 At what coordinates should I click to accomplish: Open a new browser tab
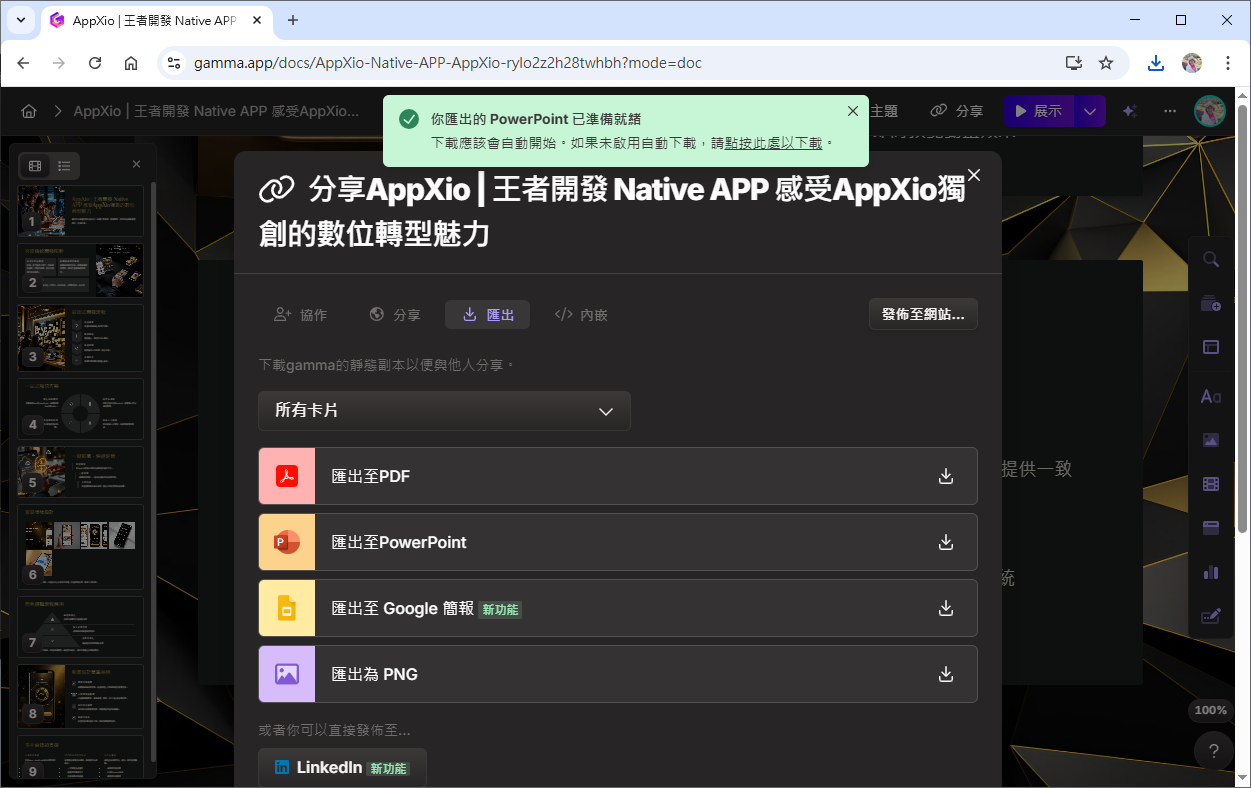point(293,20)
